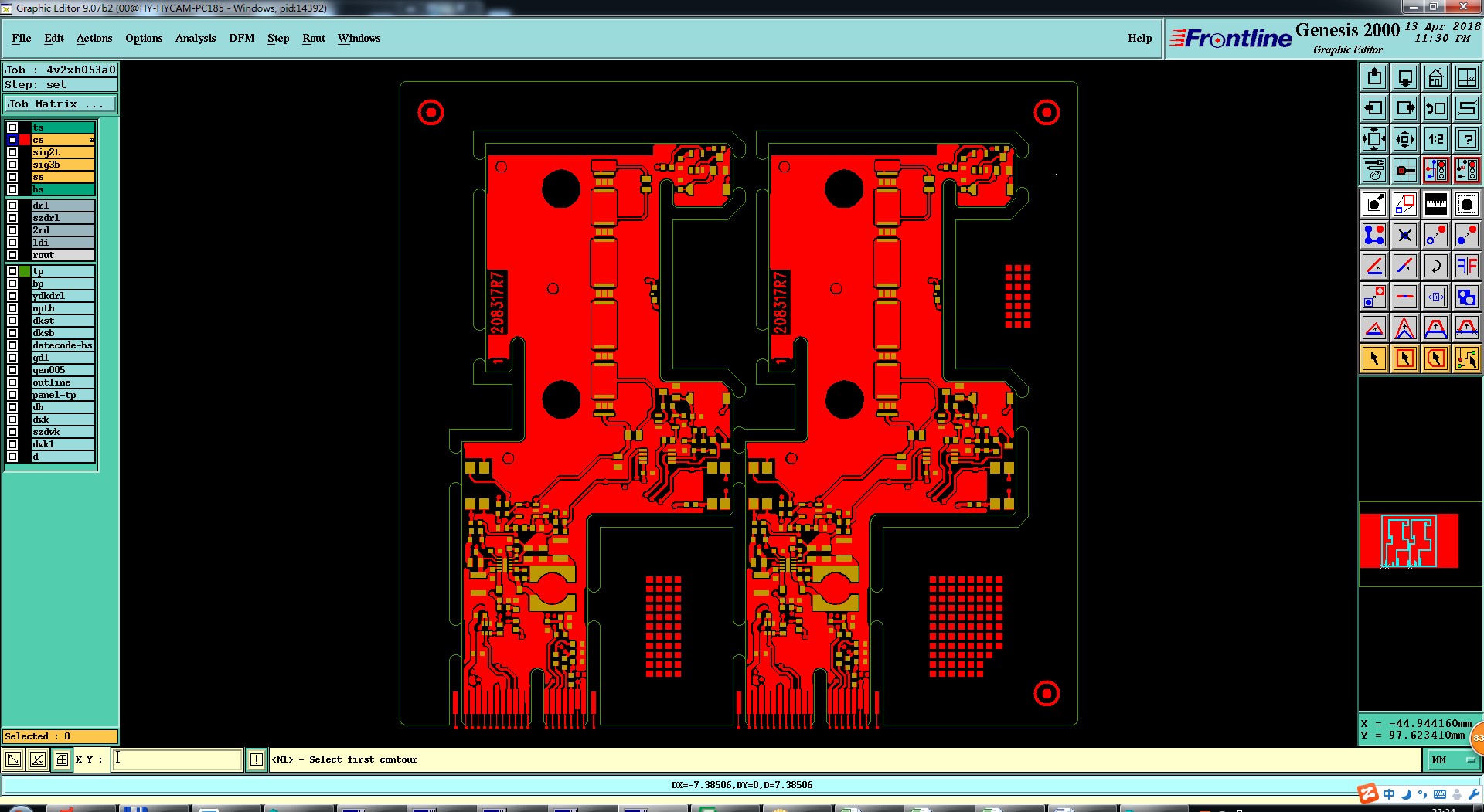
Task: Toggle the ts layer checkbox
Action: coord(12,127)
